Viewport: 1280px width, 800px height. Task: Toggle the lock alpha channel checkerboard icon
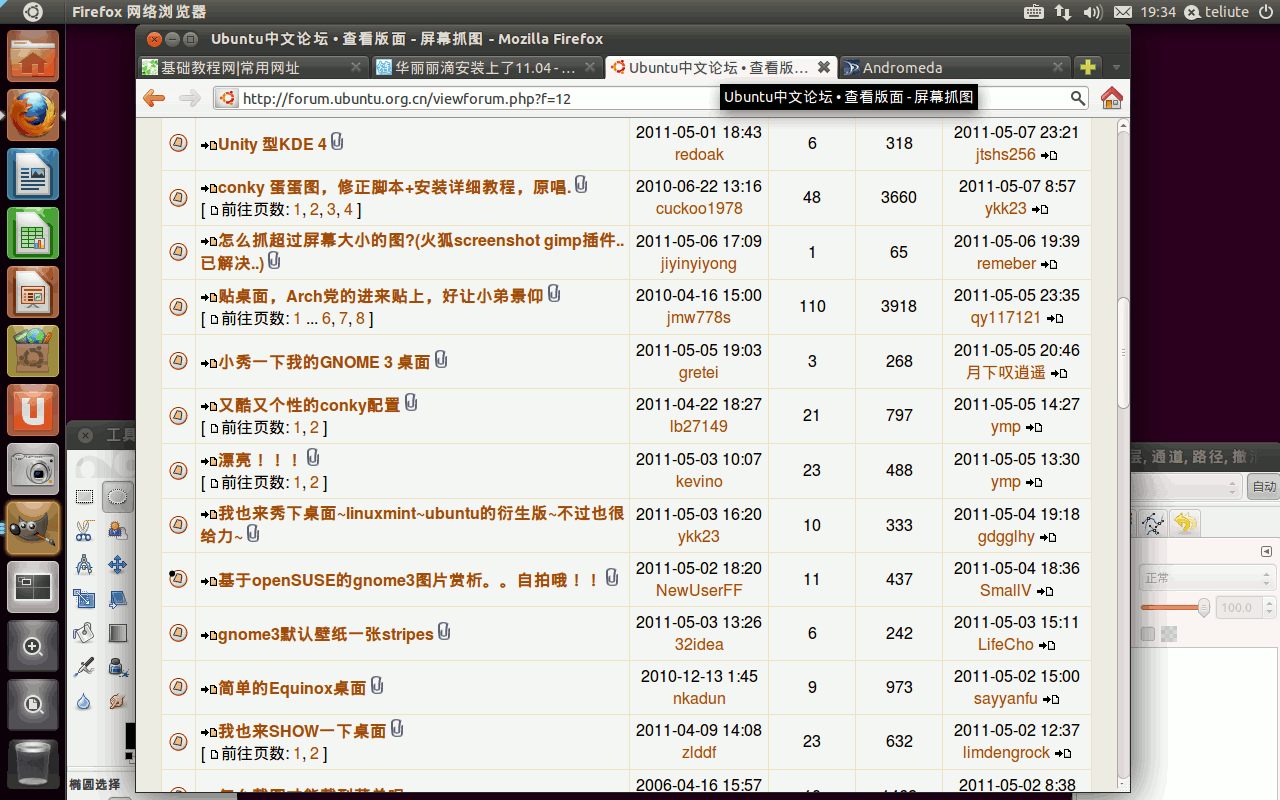[1168, 634]
